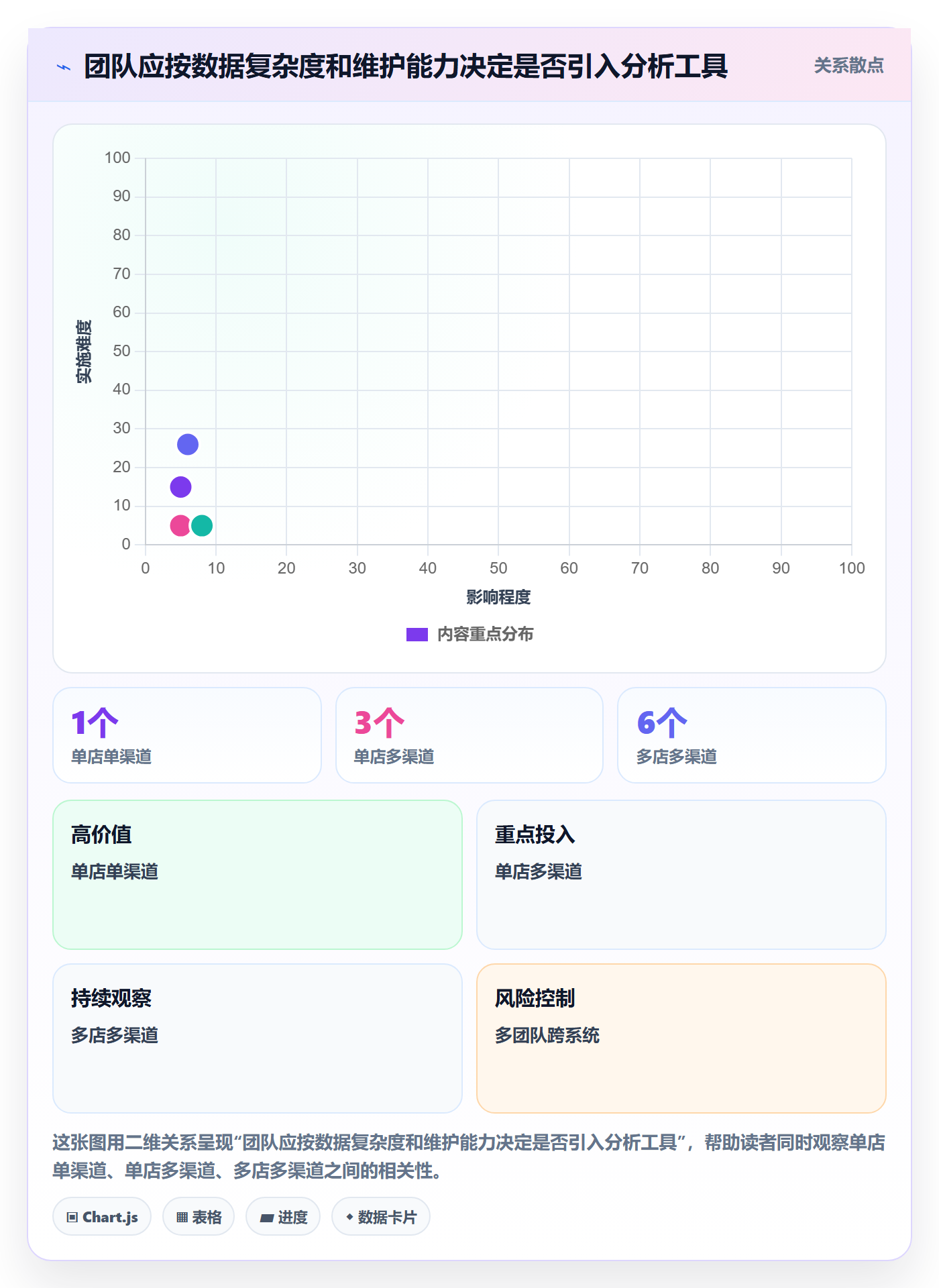The image size is (939, 1288).
Task: Click the 影响程度 x-axis title
Action: tap(498, 597)
